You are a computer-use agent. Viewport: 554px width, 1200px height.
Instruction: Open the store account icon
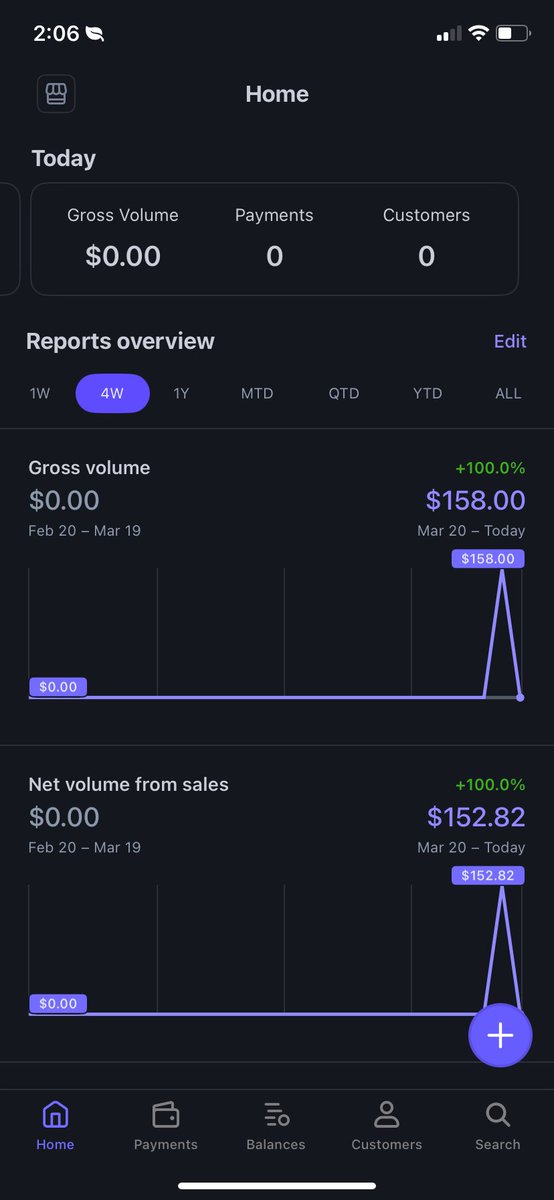(56, 94)
